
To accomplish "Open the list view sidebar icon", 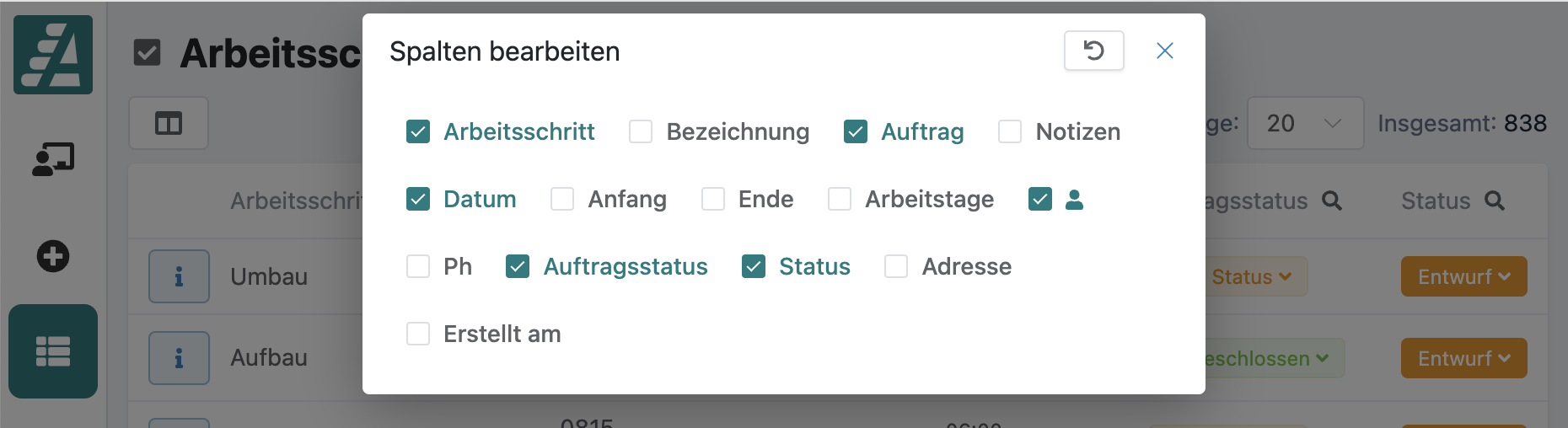I will (53, 351).
